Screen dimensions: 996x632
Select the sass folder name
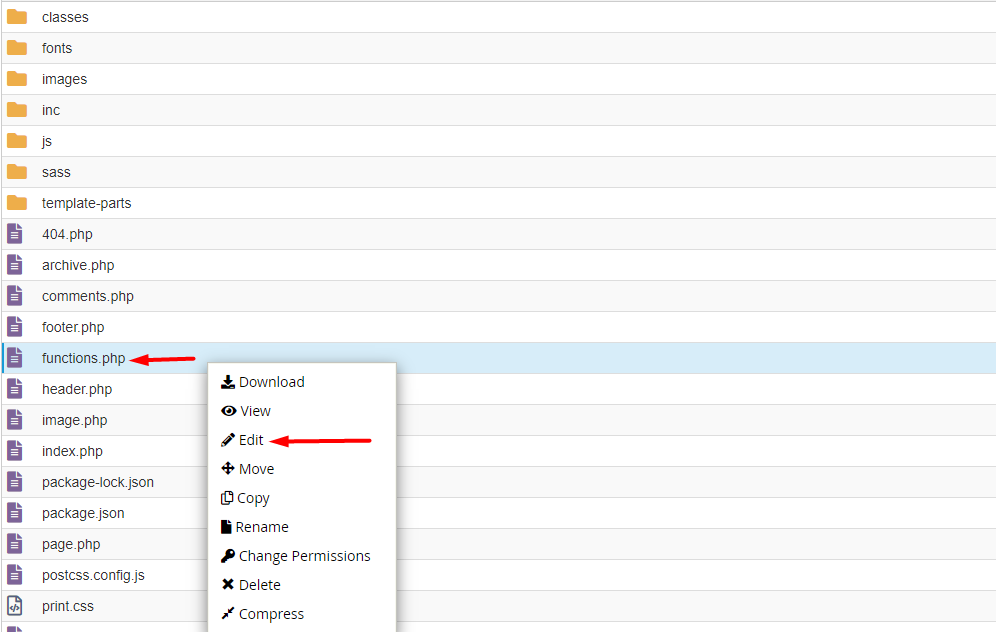pyautogui.click(x=57, y=172)
